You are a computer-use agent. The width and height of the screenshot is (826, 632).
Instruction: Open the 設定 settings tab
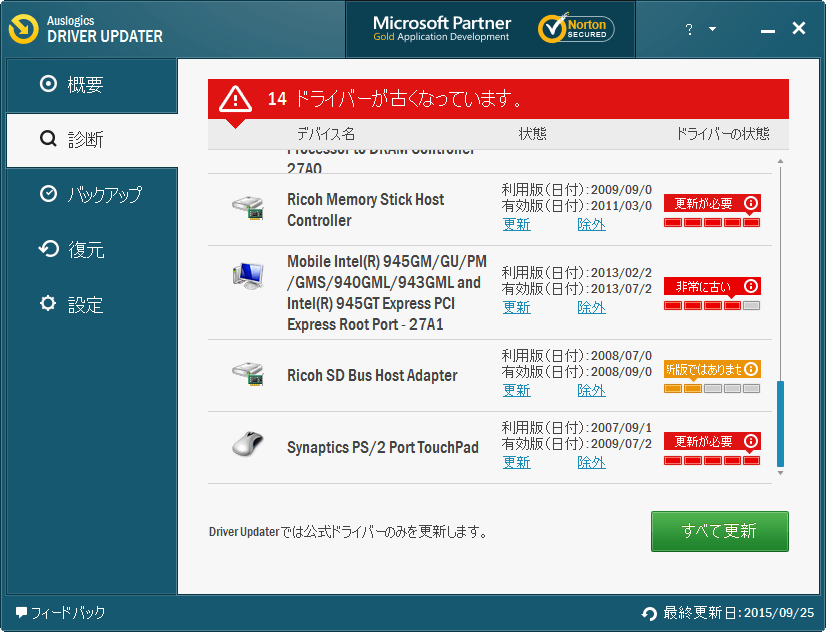92,304
